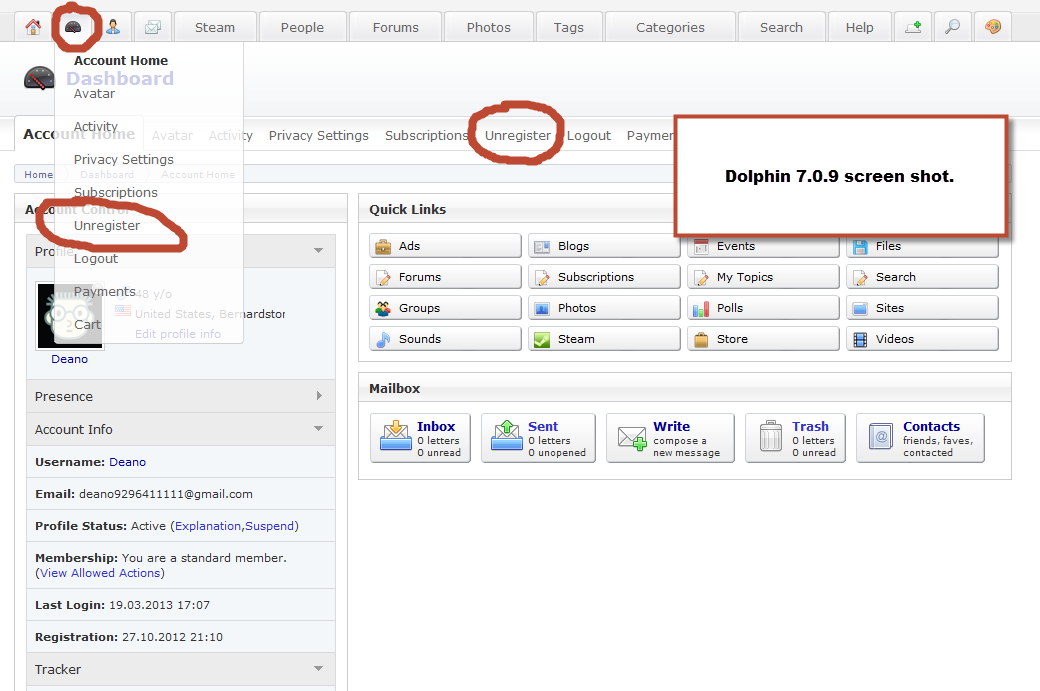Click the Forums button in Quick Links

(445, 277)
